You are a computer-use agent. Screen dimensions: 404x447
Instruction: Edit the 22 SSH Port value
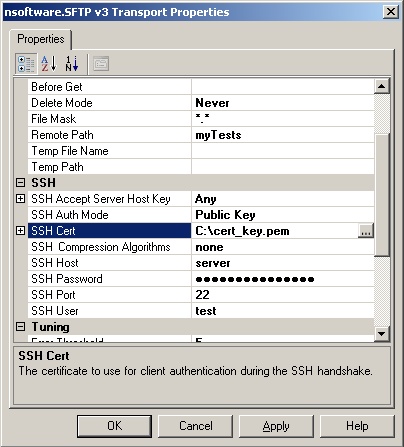[283, 295]
